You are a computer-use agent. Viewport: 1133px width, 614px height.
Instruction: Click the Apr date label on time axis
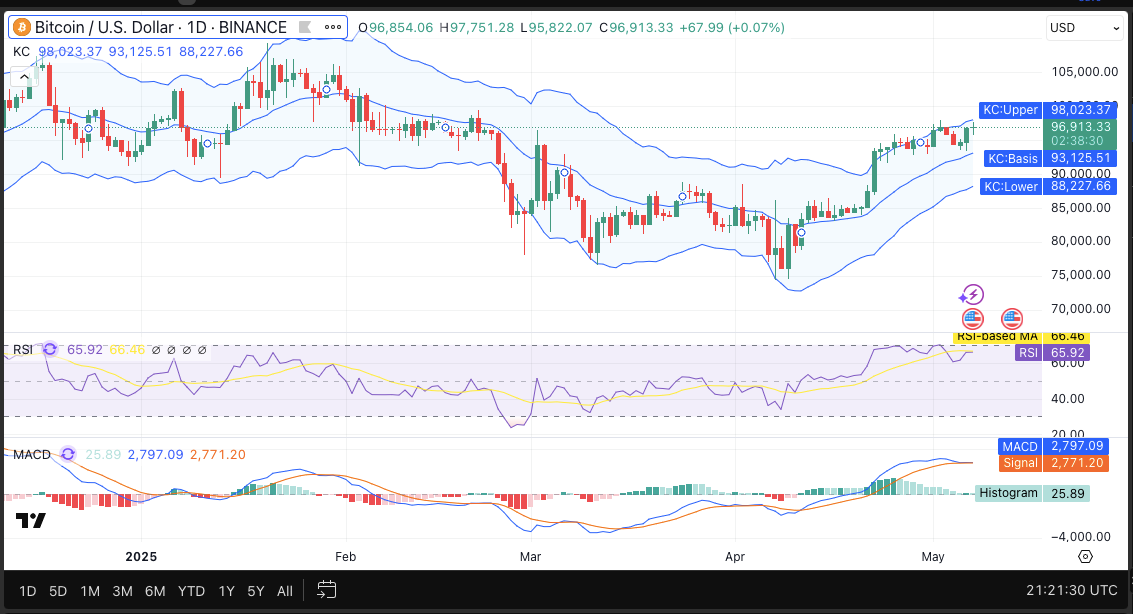[x=735, y=557]
